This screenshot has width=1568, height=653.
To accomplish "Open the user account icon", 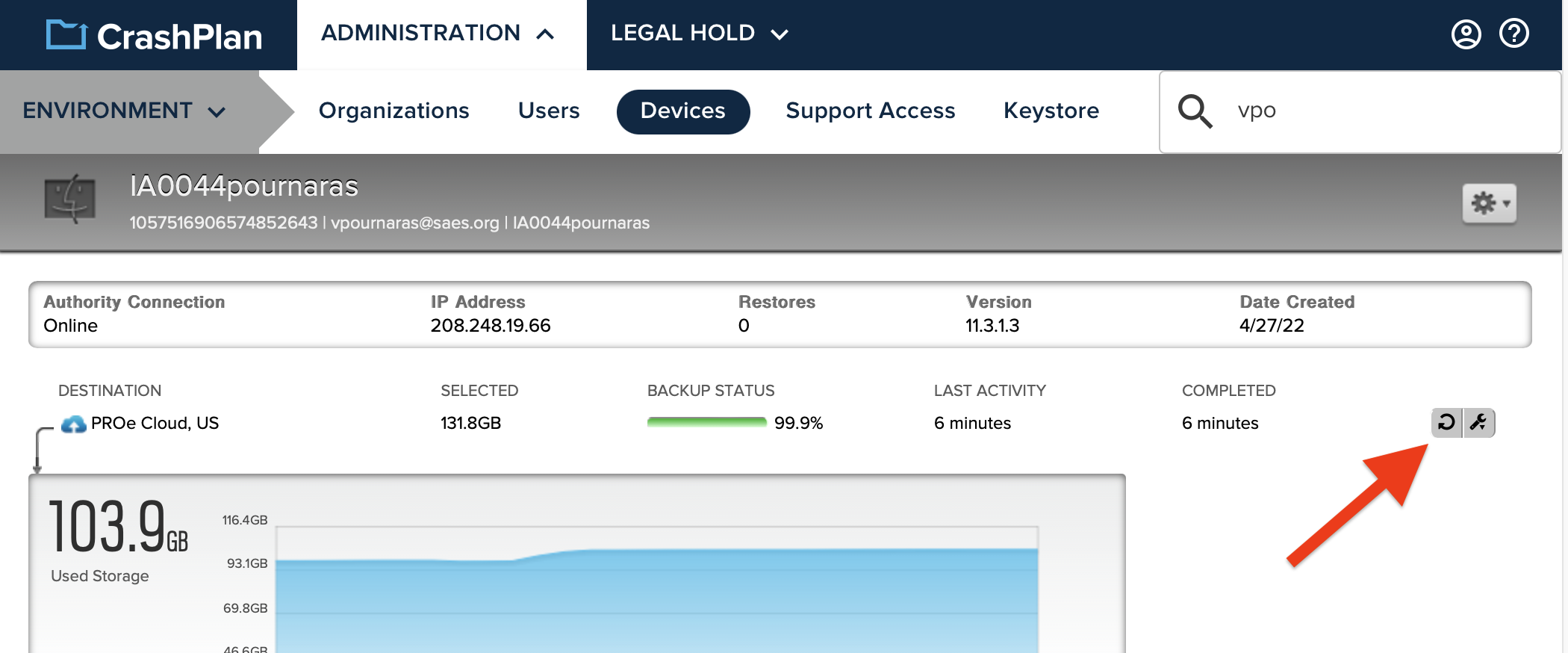I will coord(1466,34).
